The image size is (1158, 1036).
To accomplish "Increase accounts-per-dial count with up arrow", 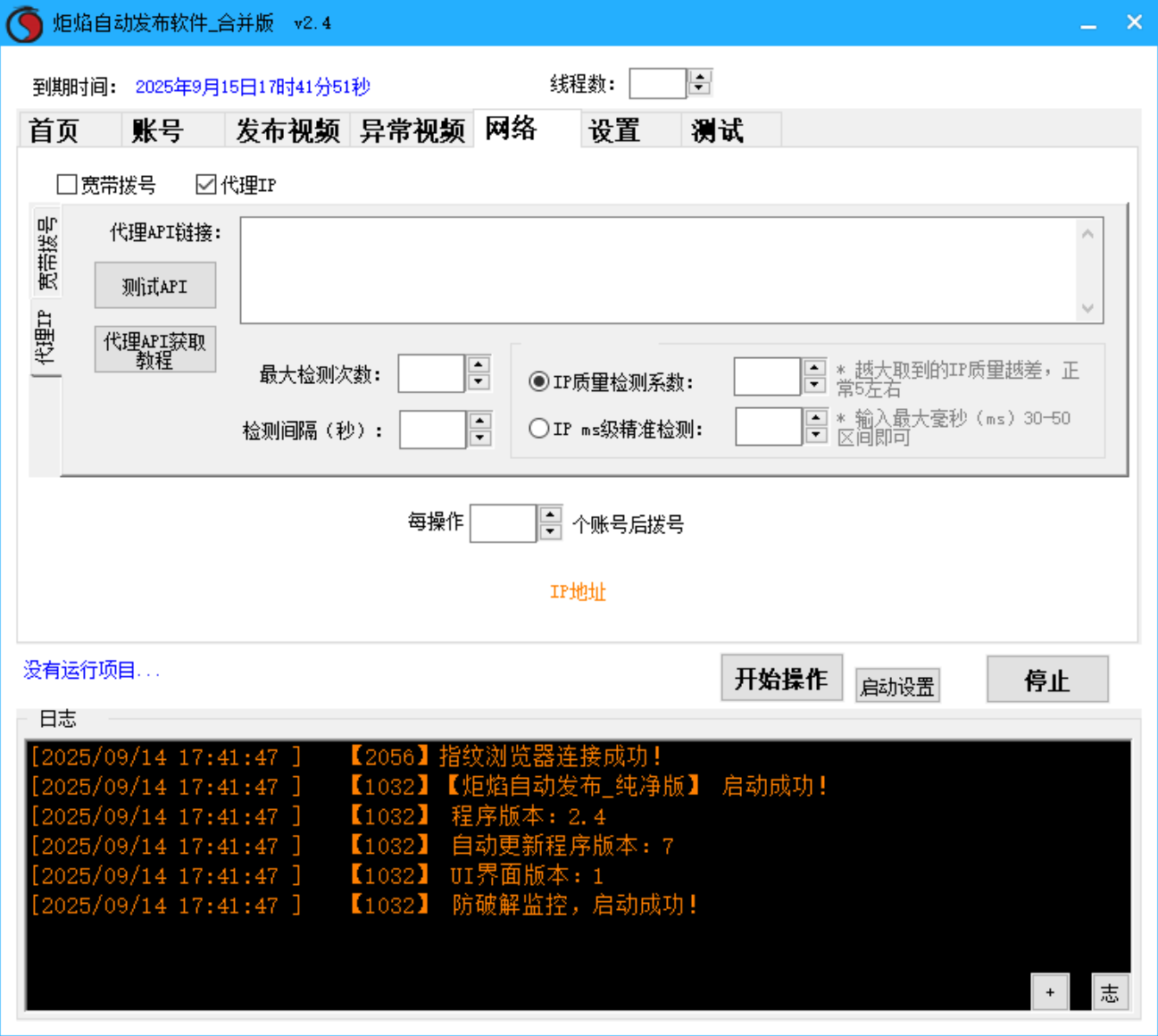I will pyautogui.click(x=551, y=514).
